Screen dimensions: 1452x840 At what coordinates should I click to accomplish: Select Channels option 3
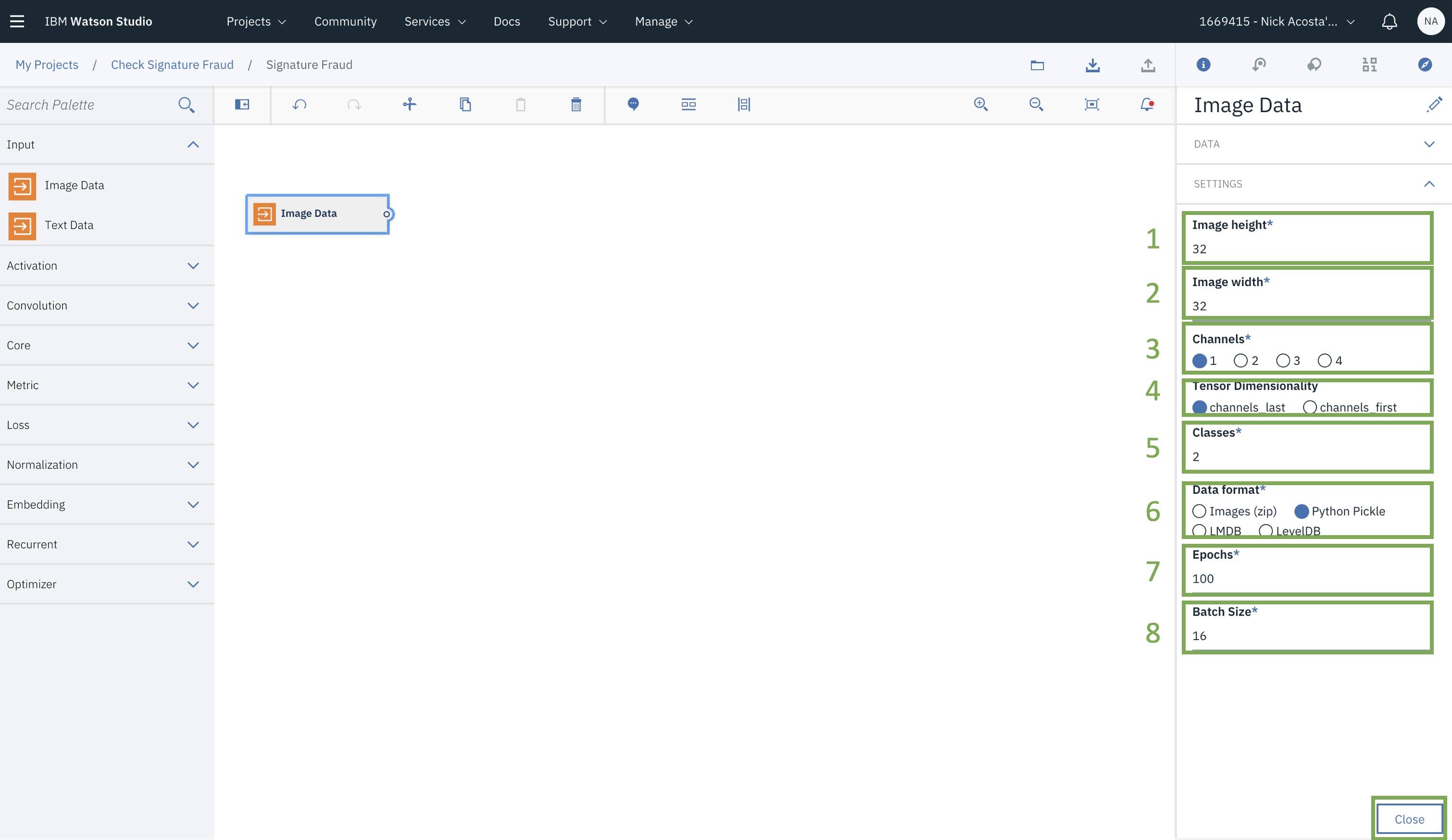click(1283, 361)
